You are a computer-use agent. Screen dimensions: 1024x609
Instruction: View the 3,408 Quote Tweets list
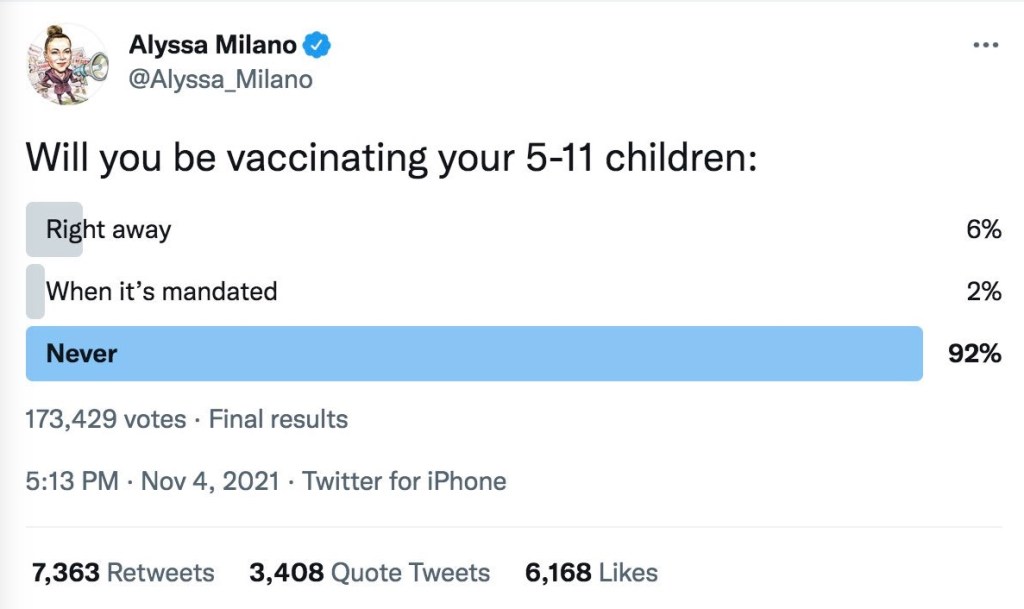point(369,573)
